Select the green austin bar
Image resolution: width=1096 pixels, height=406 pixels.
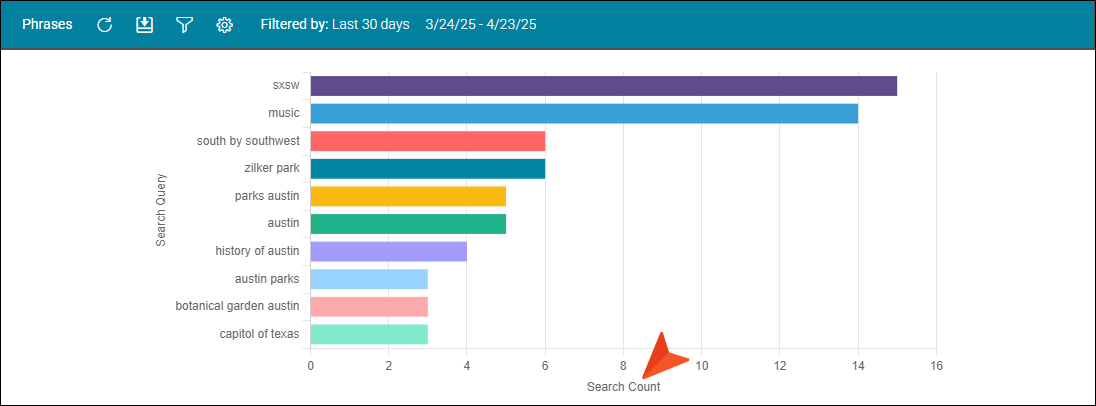click(408, 224)
